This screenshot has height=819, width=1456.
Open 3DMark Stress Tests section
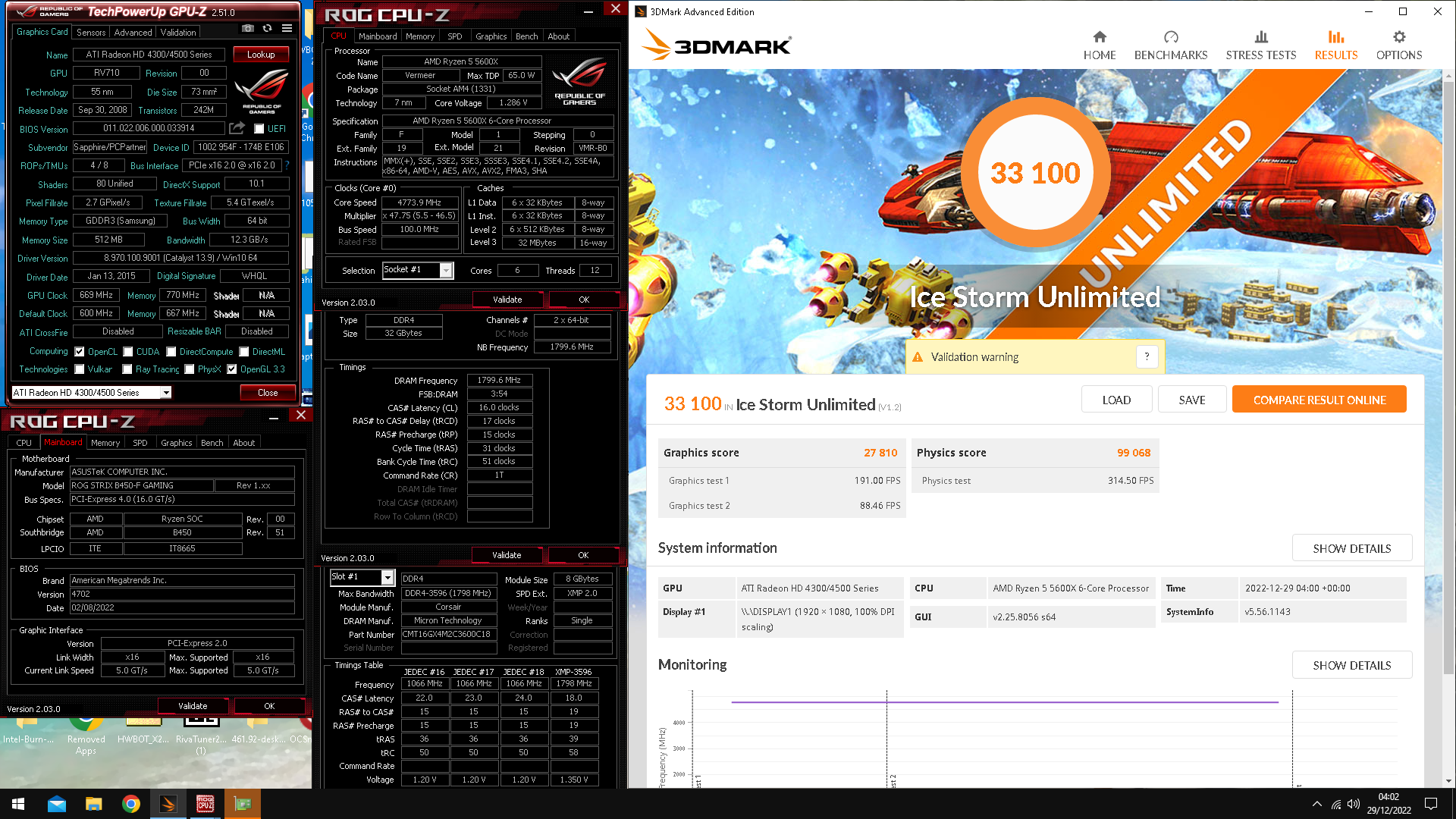1260,45
